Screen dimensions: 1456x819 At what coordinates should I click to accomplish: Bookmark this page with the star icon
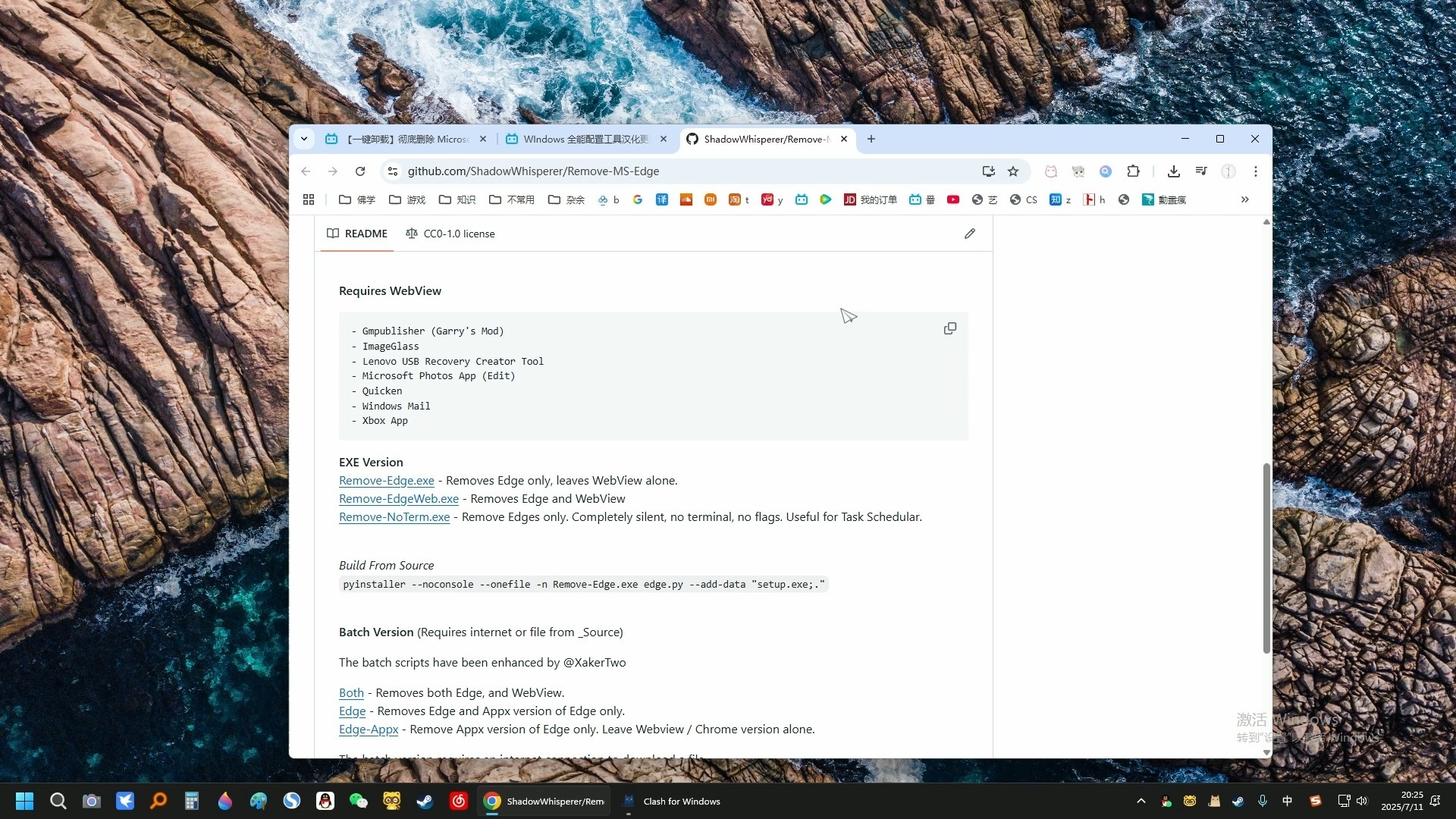click(1013, 171)
